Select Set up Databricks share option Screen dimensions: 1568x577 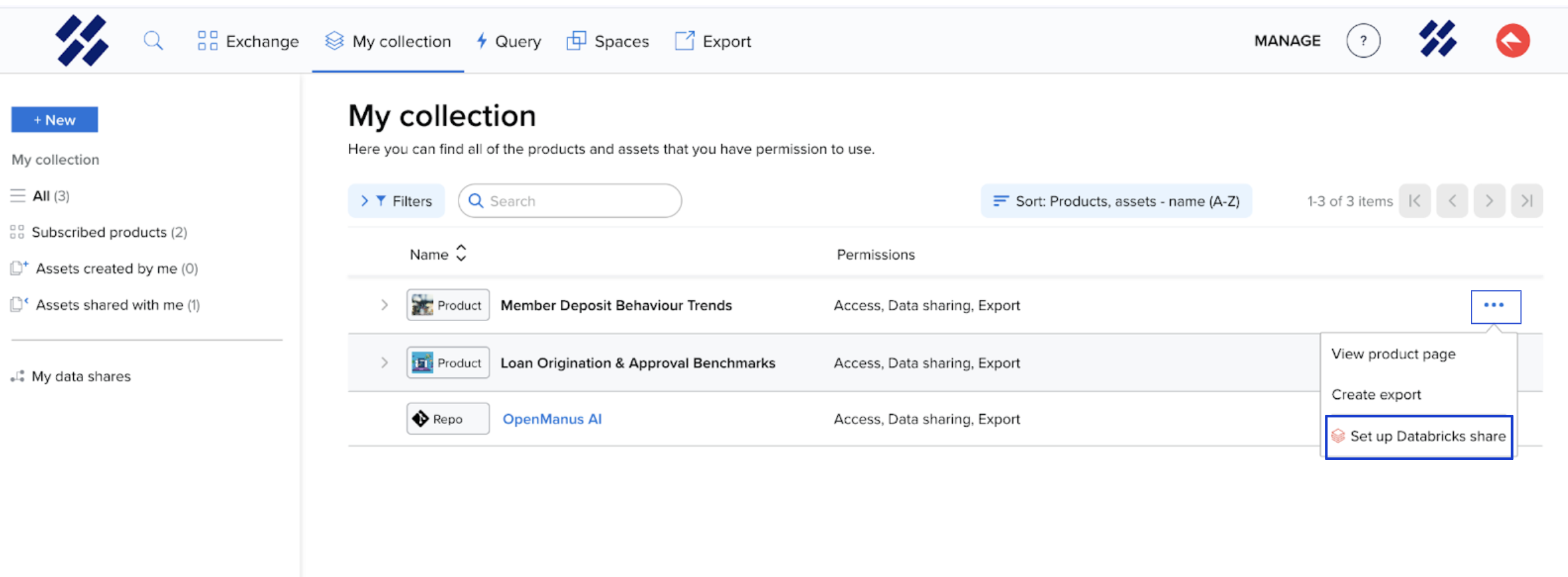coord(1419,437)
